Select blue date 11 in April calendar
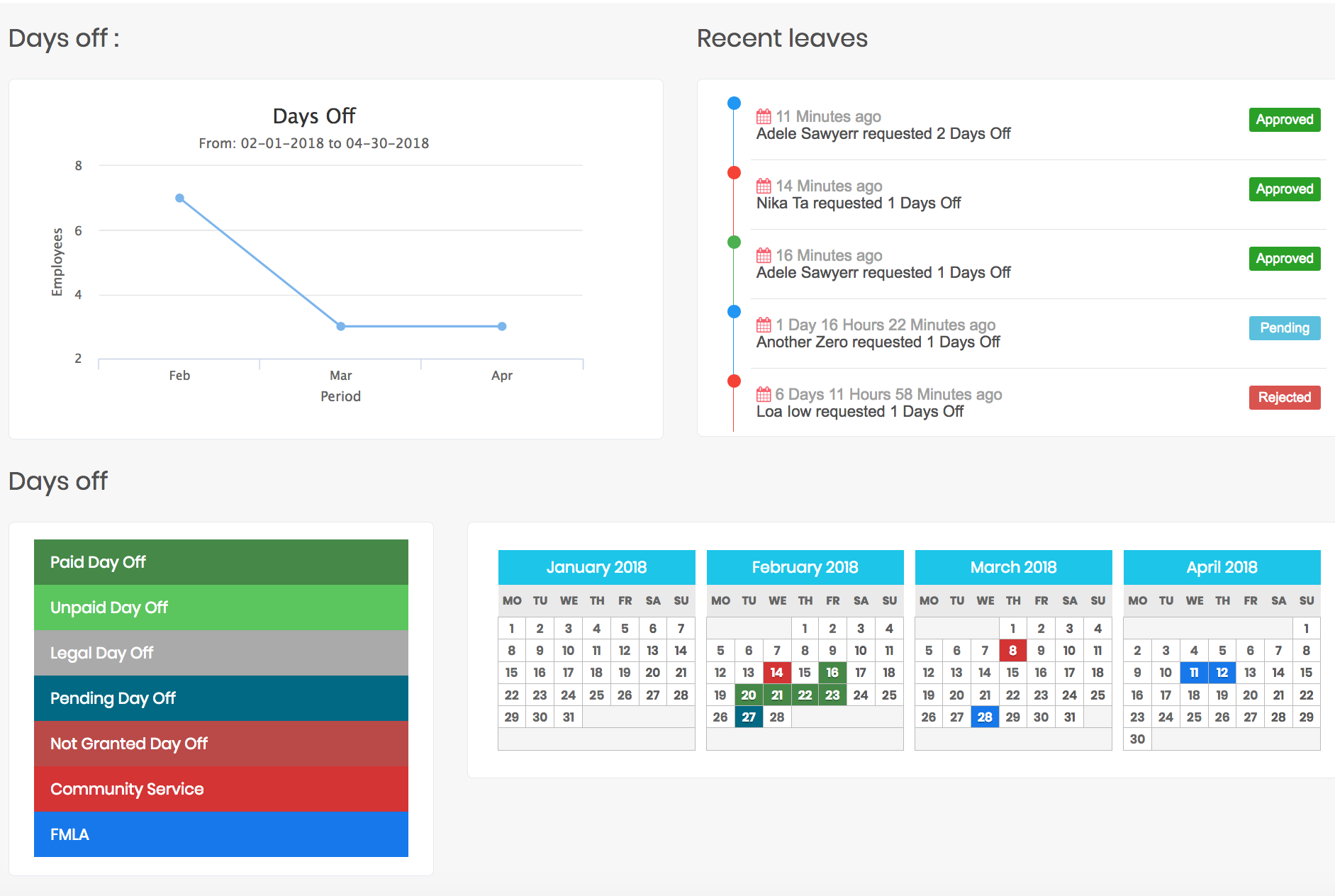Viewport: 1335px width, 896px height. click(1194, 672)
